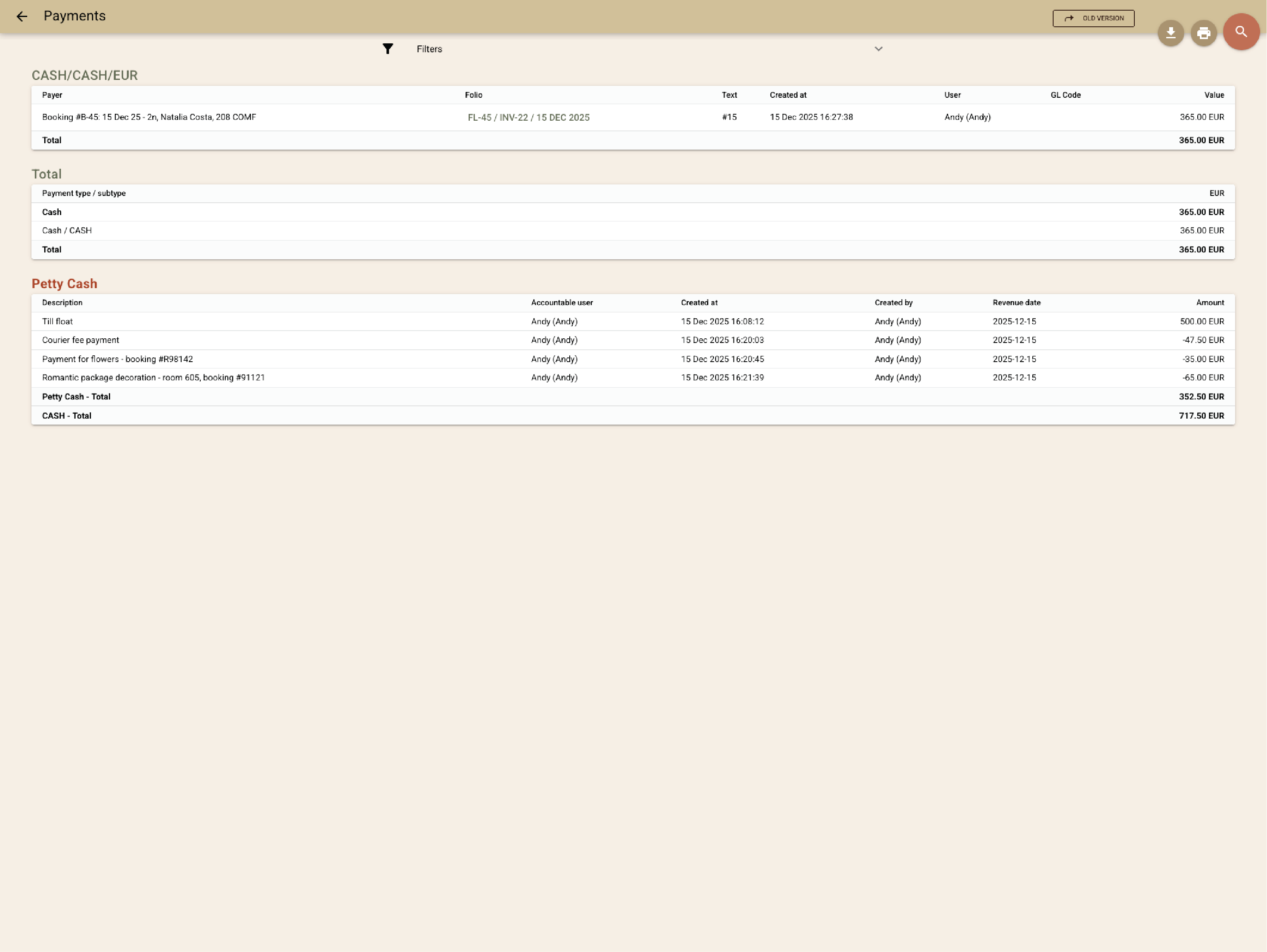Viewport: 1267px width, 952px height.
Task: Click the print report icon
Action: tap(1203, 33)
